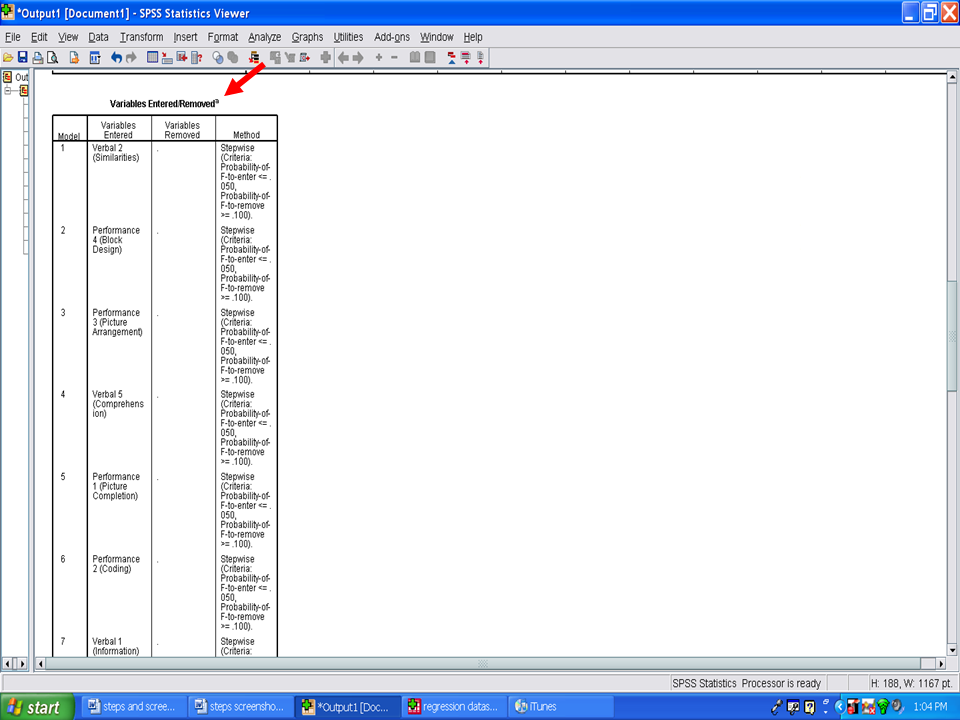Click the Open file toolbar icon
The image size is (960, 720).
tap(8, 58)
